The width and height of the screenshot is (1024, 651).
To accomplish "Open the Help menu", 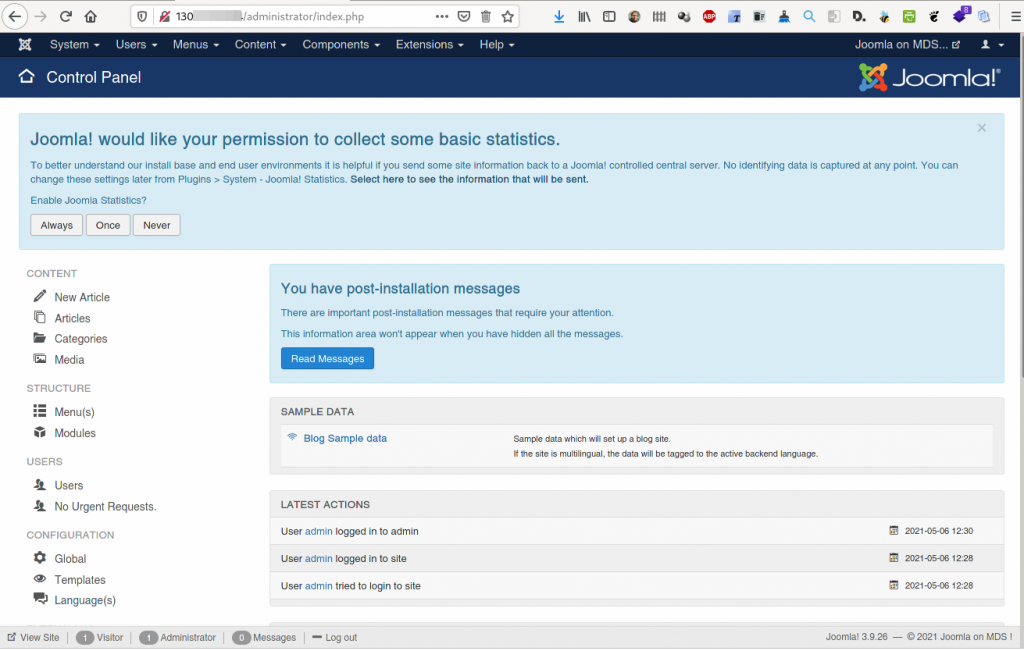I will [497, 44].
